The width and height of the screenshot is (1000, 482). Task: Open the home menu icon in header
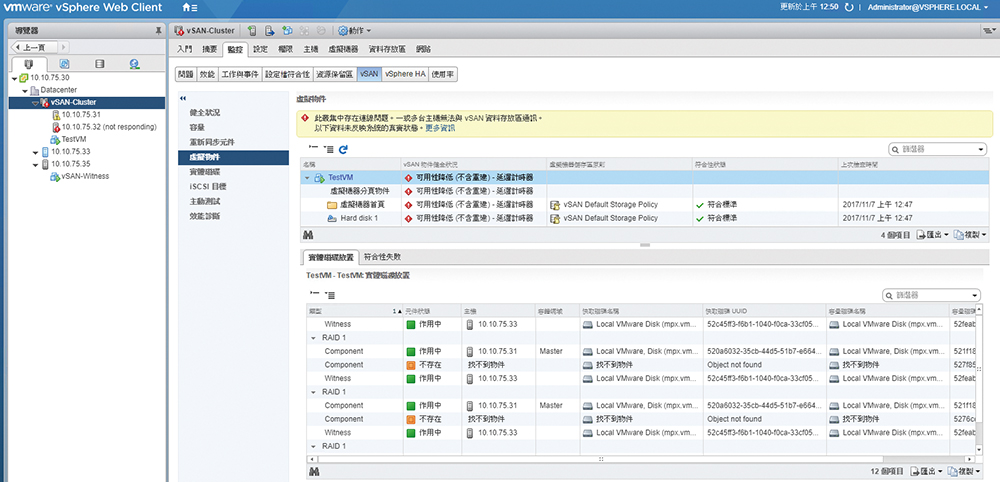coord(189,8)
